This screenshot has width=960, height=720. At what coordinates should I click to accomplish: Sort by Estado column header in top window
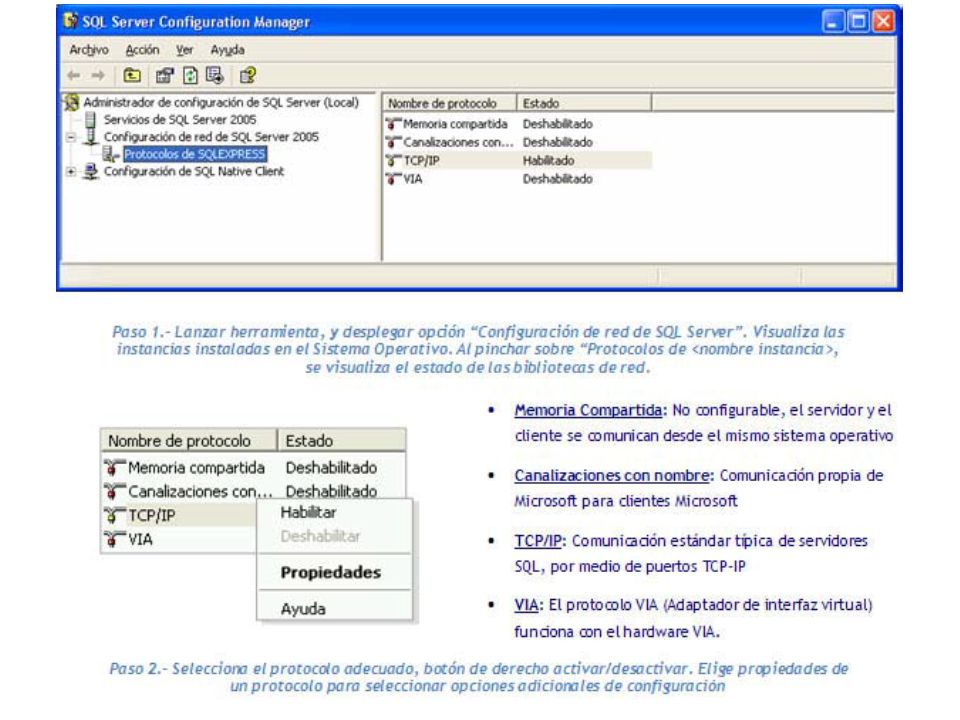(584, 103)
